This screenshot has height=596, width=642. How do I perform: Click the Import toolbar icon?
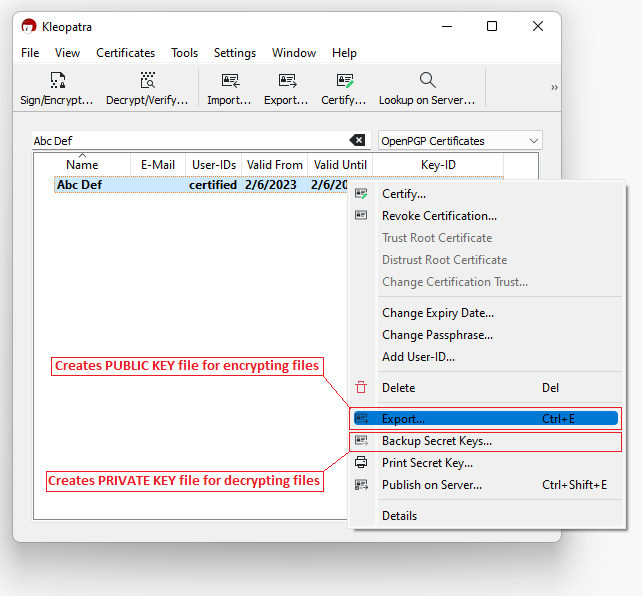tap(230, 80)
